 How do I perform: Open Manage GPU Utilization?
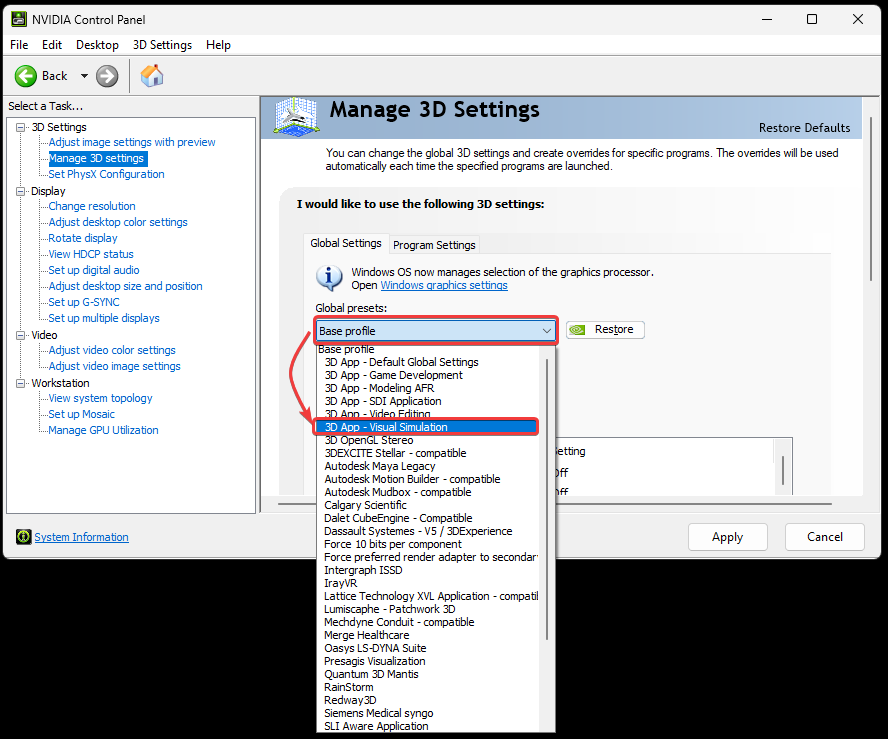click(103, 430)
